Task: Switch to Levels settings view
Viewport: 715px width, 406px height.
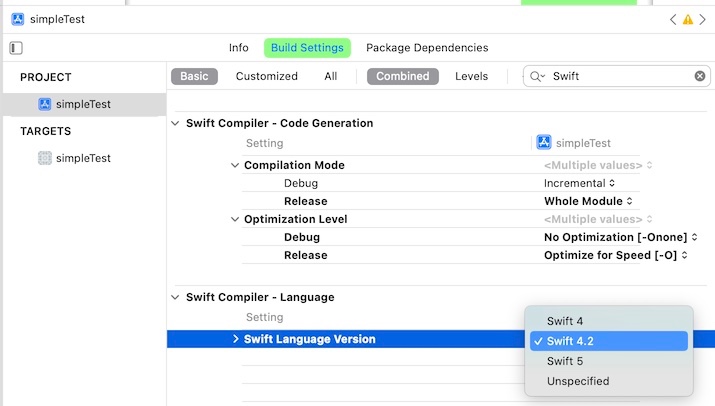Action: click(x=471, y=76)
